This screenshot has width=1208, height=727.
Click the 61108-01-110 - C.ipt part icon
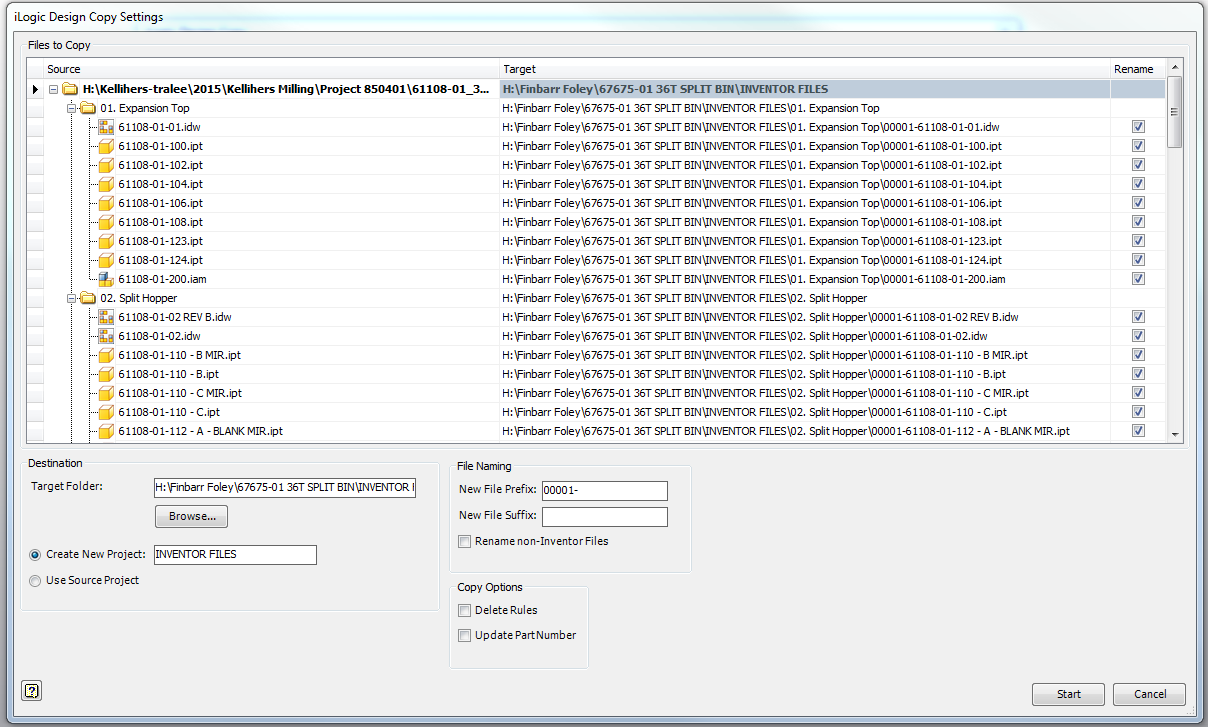point(106,412)
